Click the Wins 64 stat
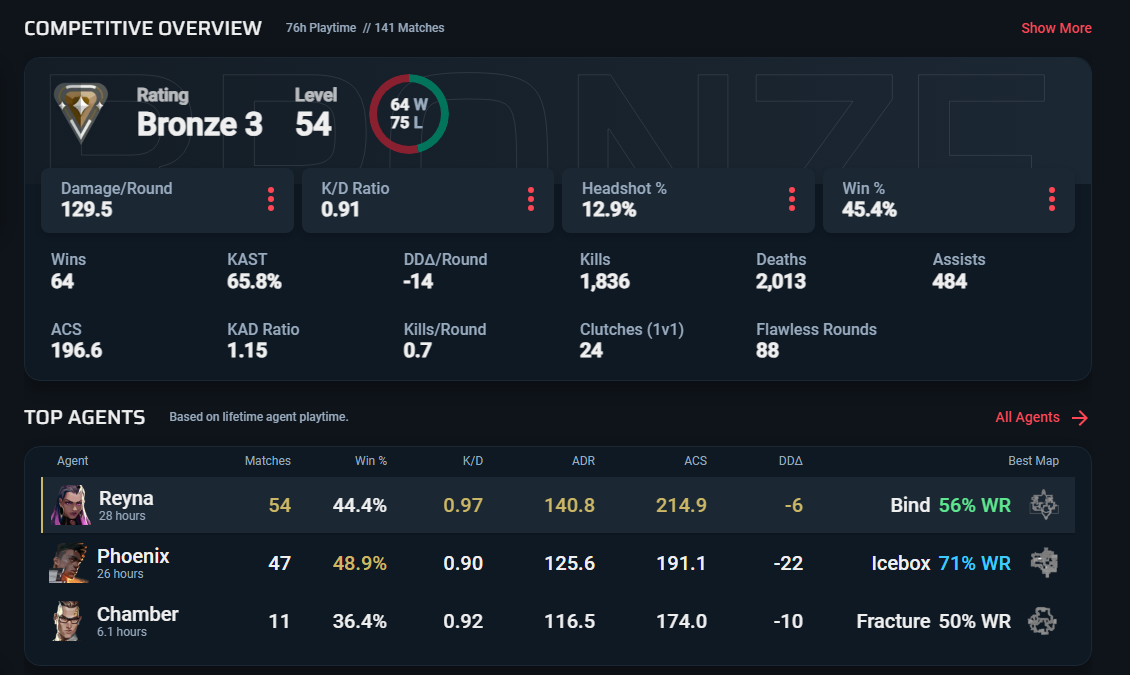 68,271
